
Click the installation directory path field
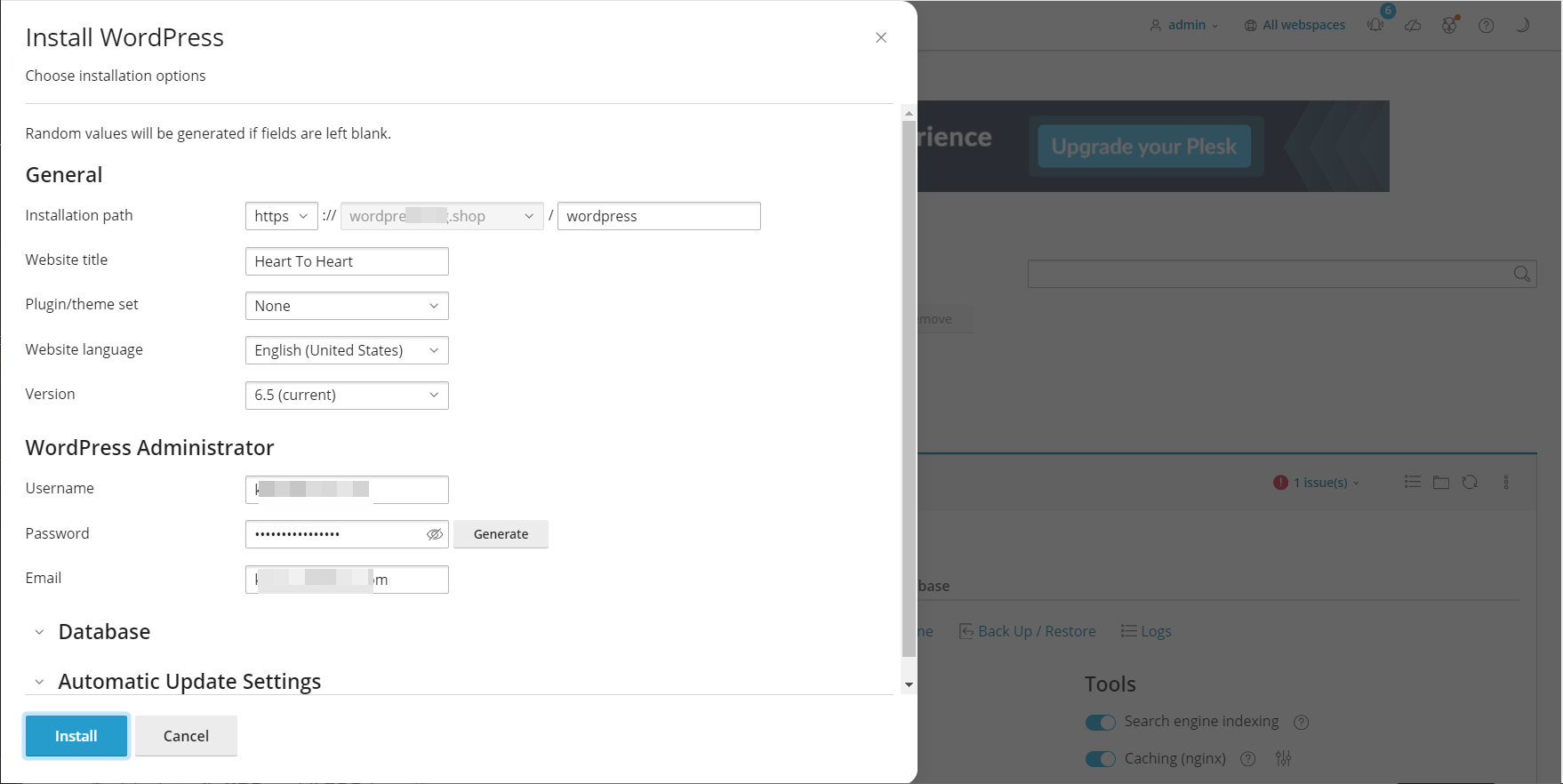pos(659,216)
